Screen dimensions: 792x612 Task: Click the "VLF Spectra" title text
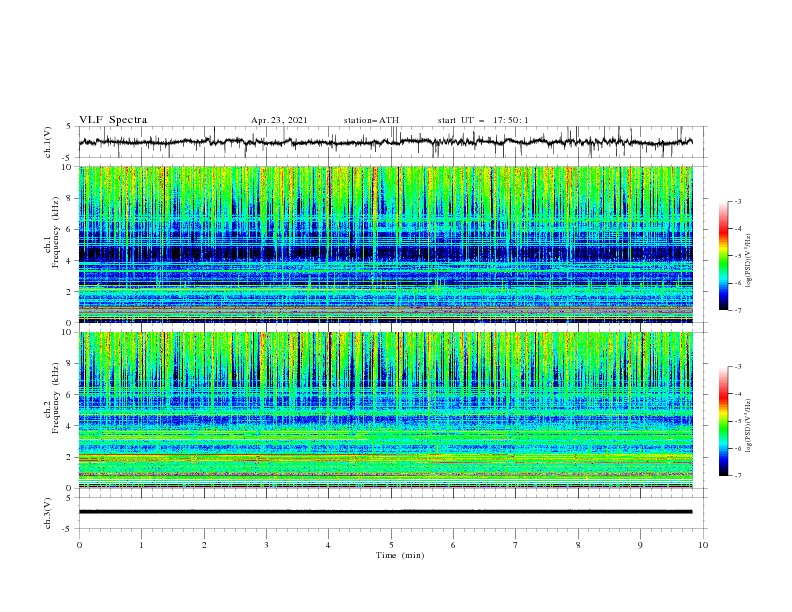(113, 120)
